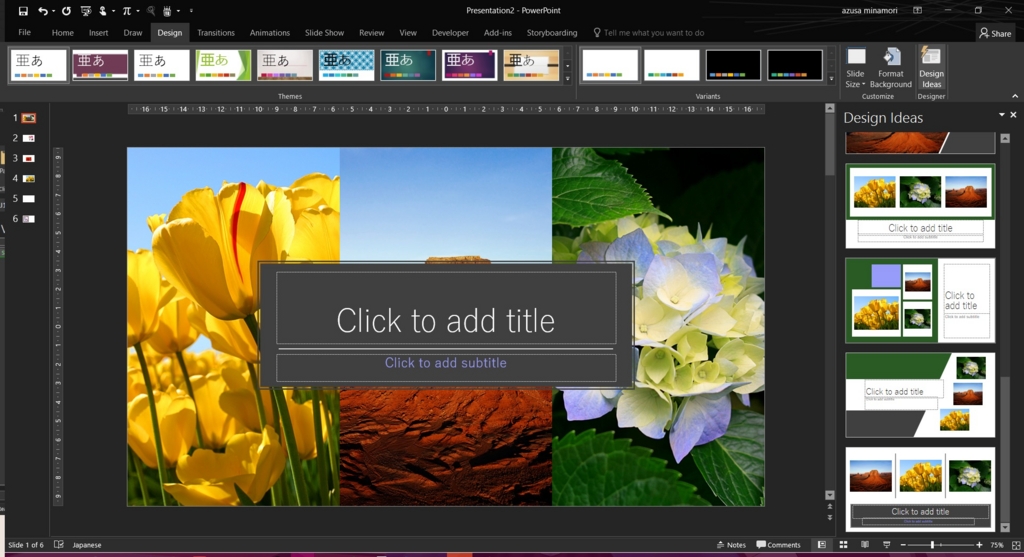
Task: Switch to Slide Sorter view icon
Action: [x=843, y=545]
